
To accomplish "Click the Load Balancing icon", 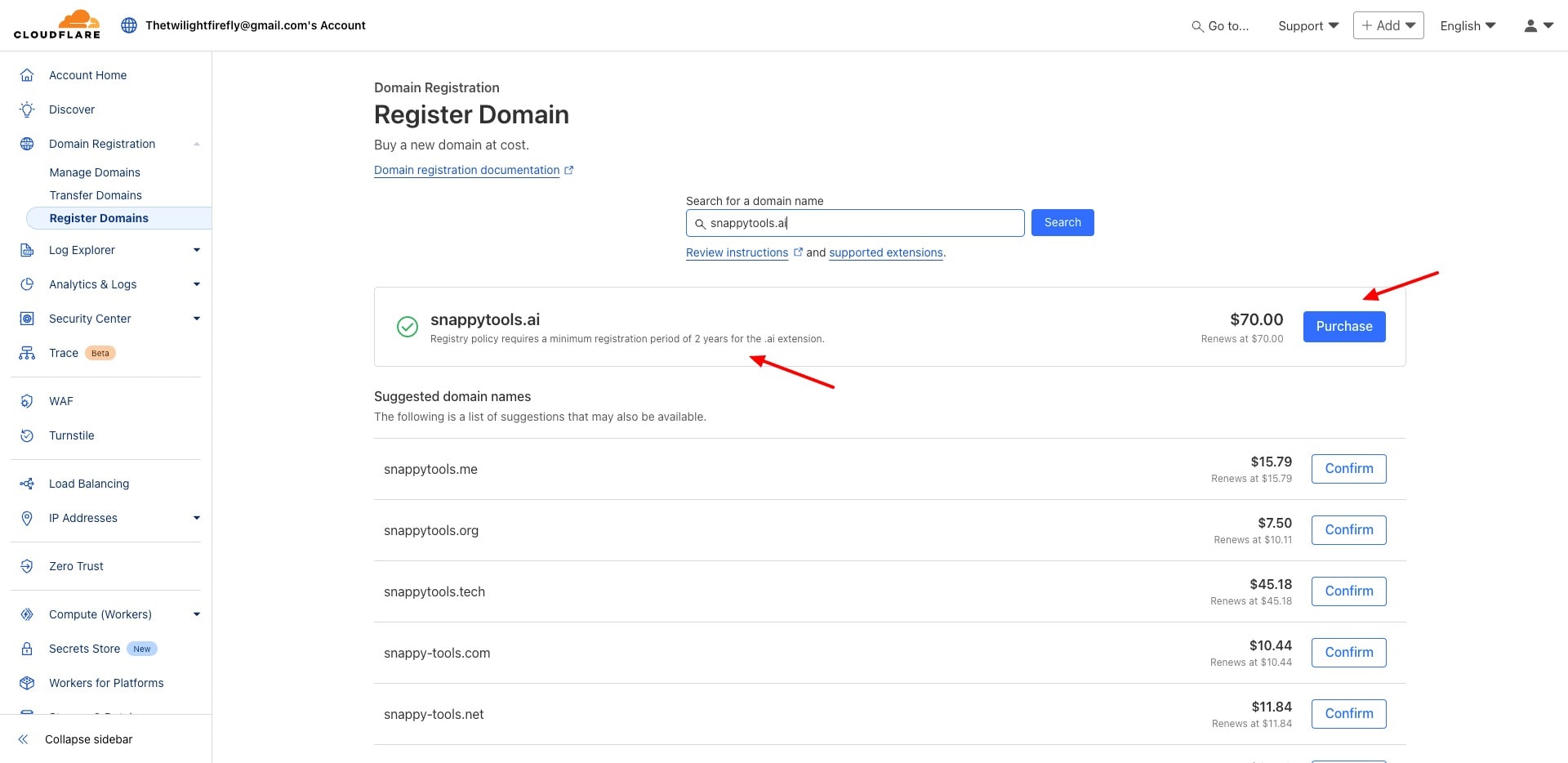I will point(27,484).
